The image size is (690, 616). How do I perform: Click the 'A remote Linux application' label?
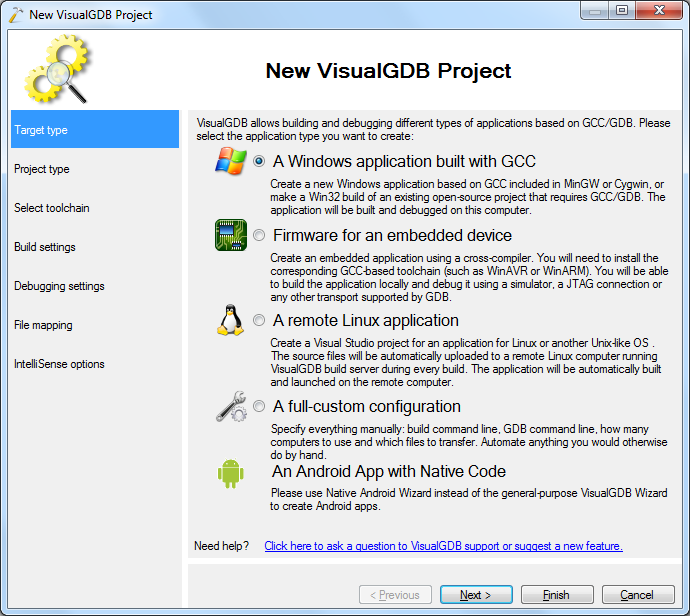pos(365,320)
